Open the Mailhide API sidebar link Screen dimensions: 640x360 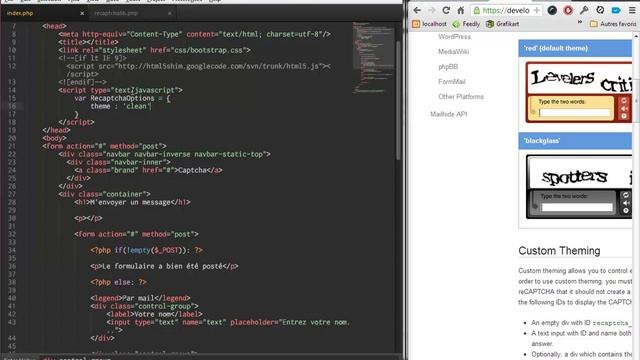tap(449, 114)
